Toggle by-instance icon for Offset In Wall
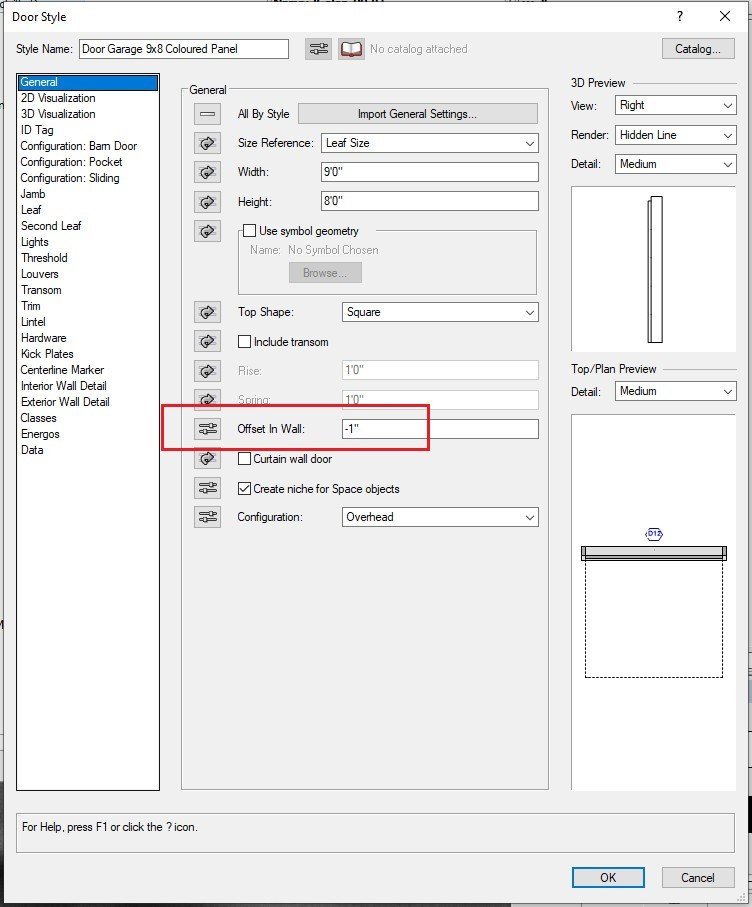This screenshot has height=907, width=752. coord(207,429)
